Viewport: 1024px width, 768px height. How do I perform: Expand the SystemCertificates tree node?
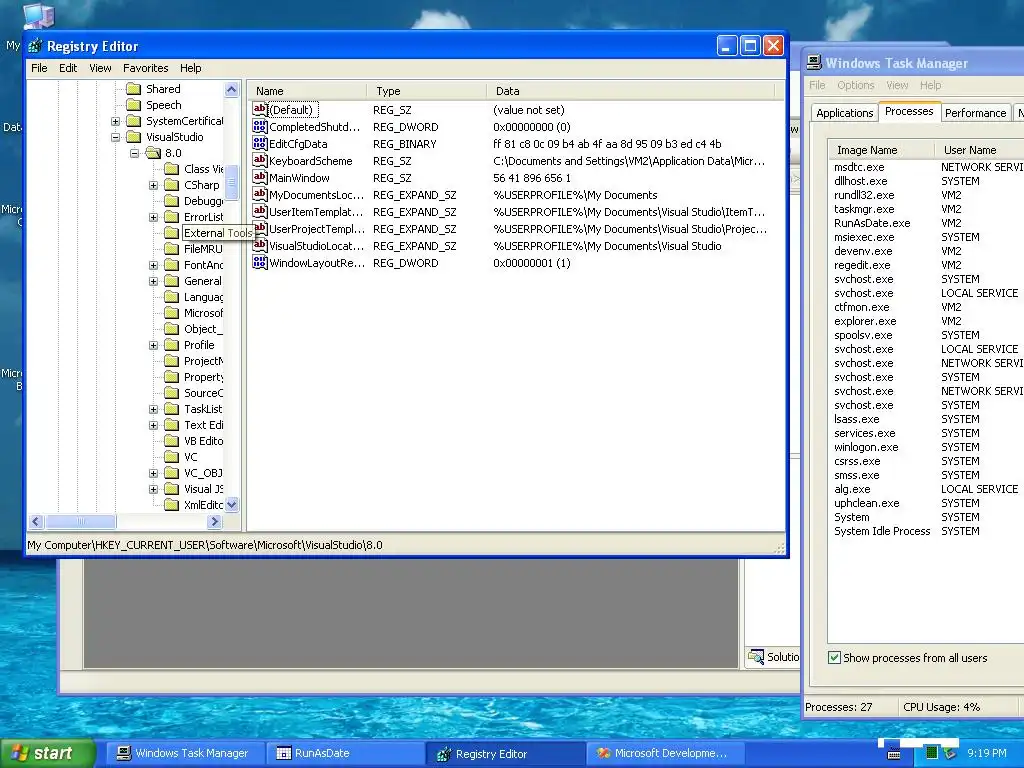[116, 121]
